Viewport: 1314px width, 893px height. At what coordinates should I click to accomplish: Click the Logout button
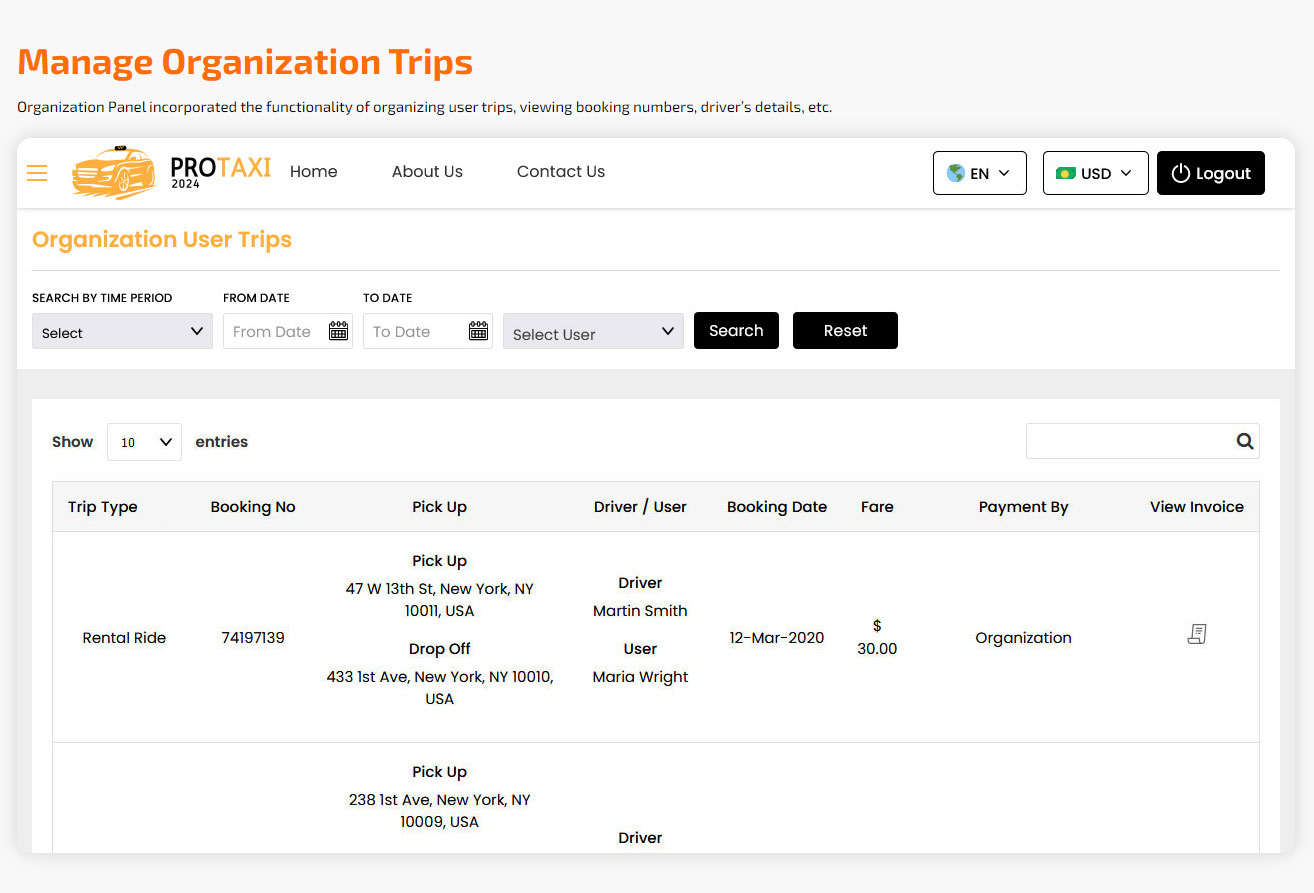(1211, 173)
